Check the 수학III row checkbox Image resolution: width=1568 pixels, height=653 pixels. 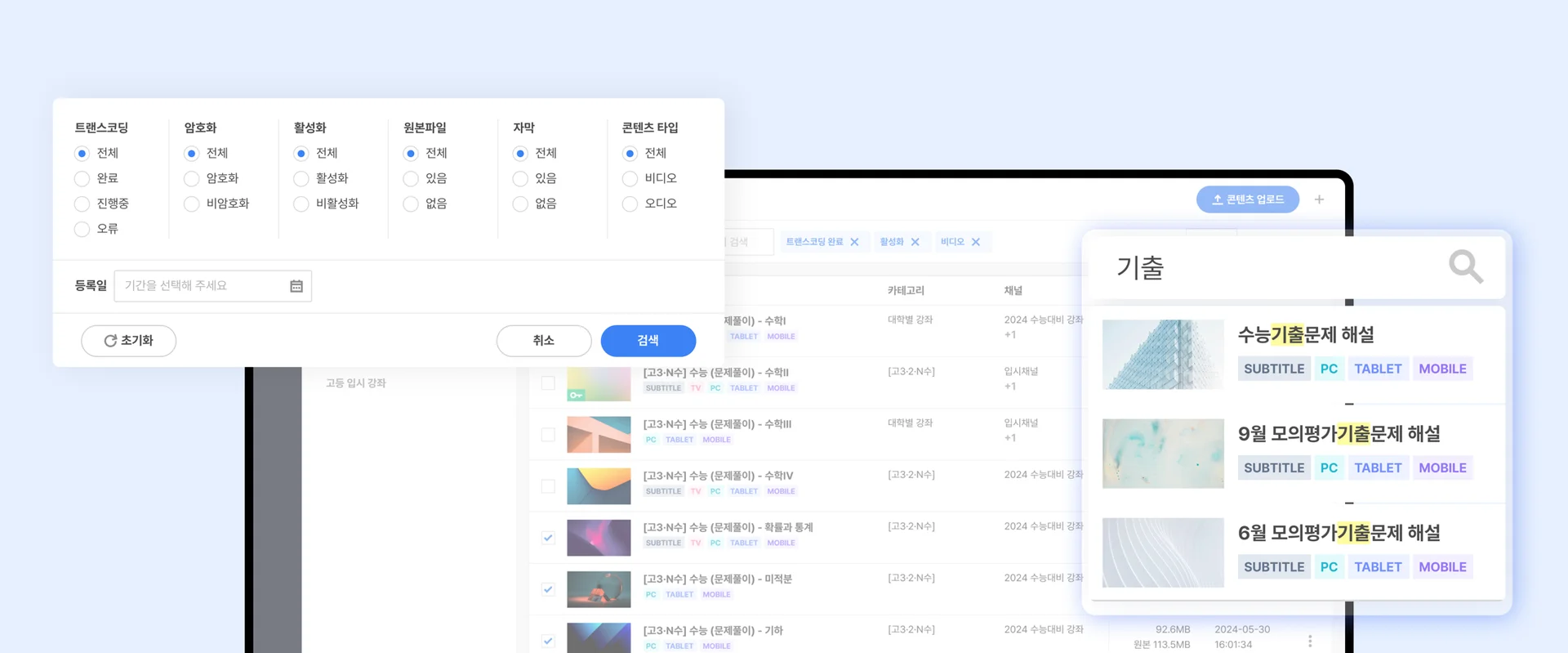pyautogui.click(x=548, y=435)
